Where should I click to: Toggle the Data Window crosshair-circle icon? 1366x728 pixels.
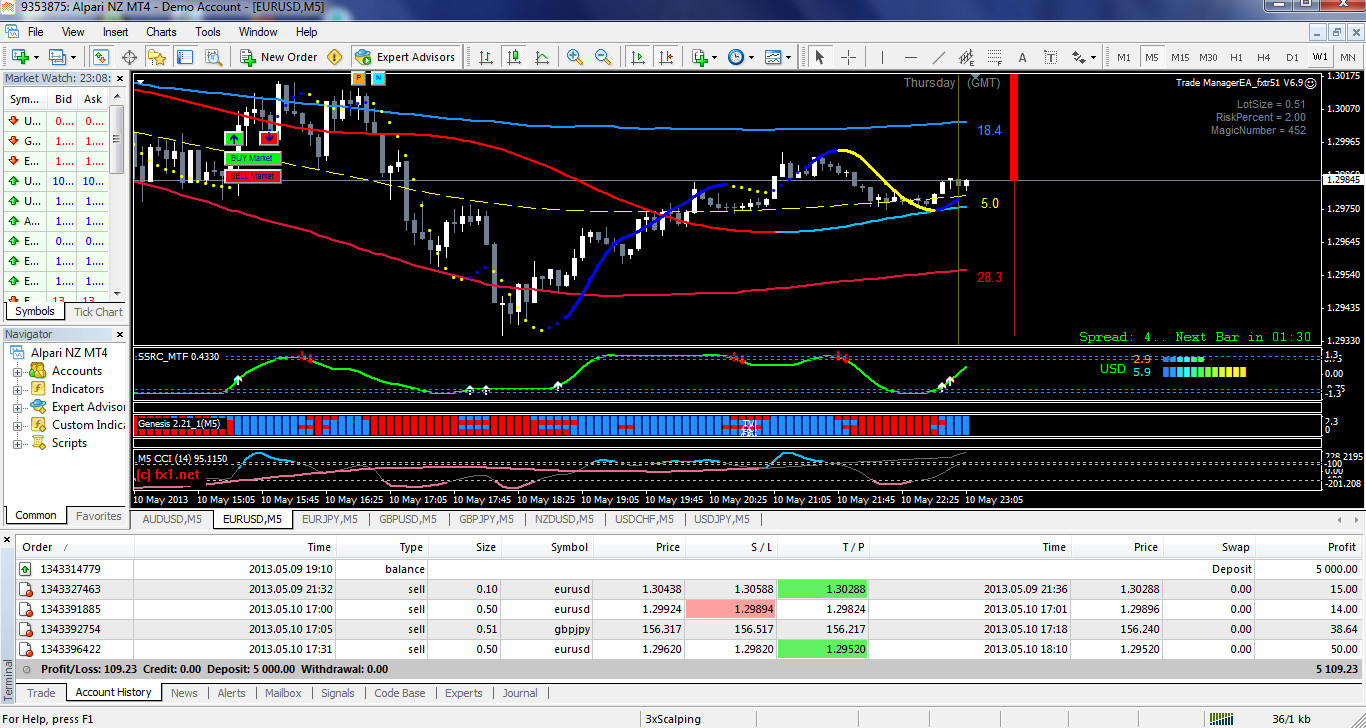(129, 57)
